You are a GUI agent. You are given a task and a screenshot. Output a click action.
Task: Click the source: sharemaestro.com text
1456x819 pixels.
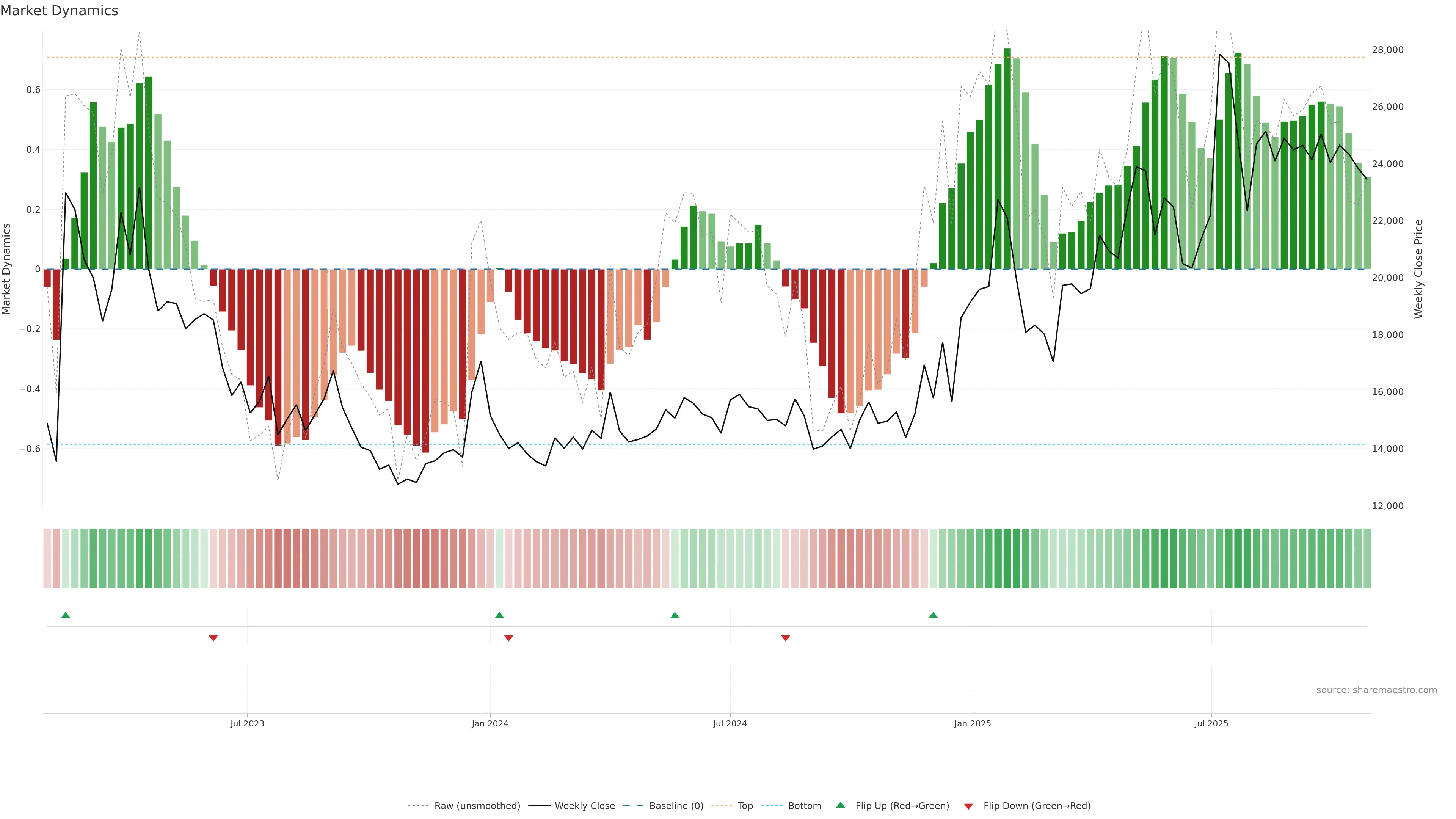tap(1376, 690)
